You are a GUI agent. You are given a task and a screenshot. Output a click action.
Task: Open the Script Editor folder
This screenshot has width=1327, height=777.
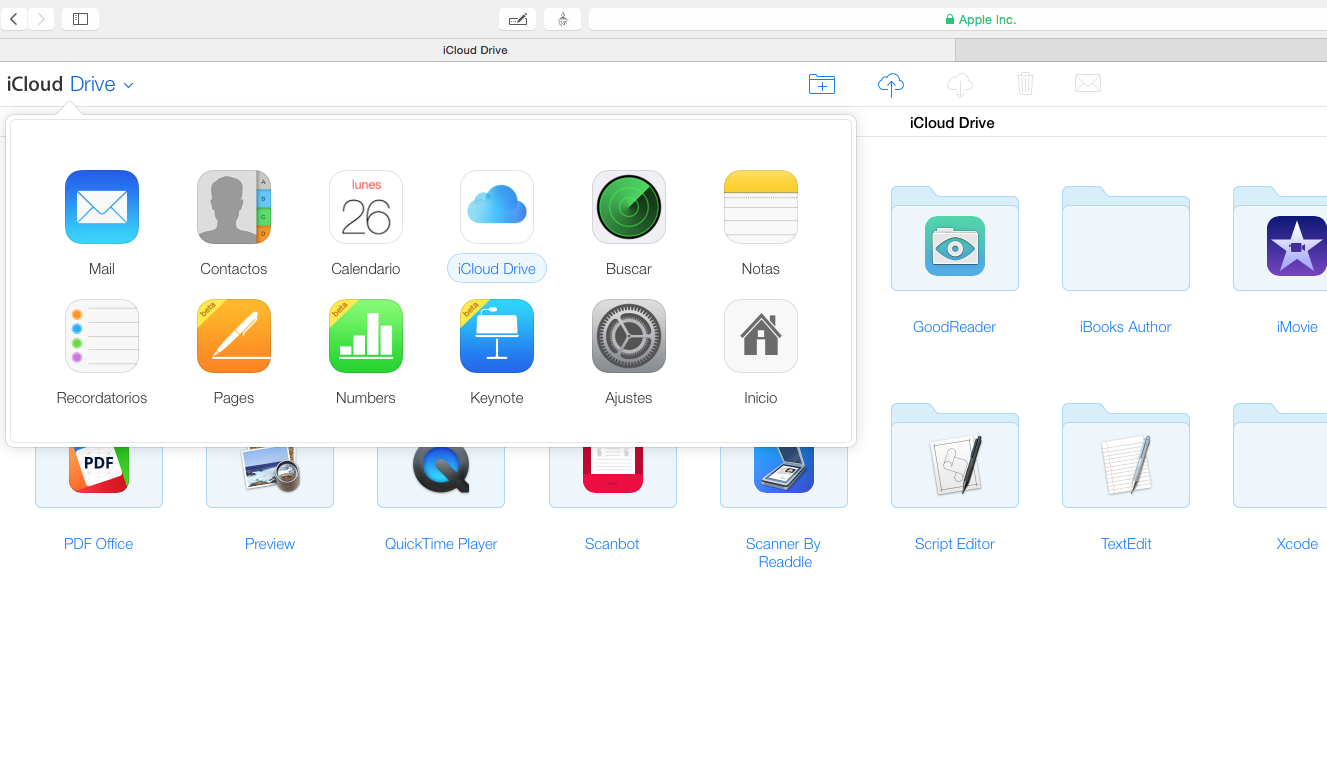pos(954,458)
